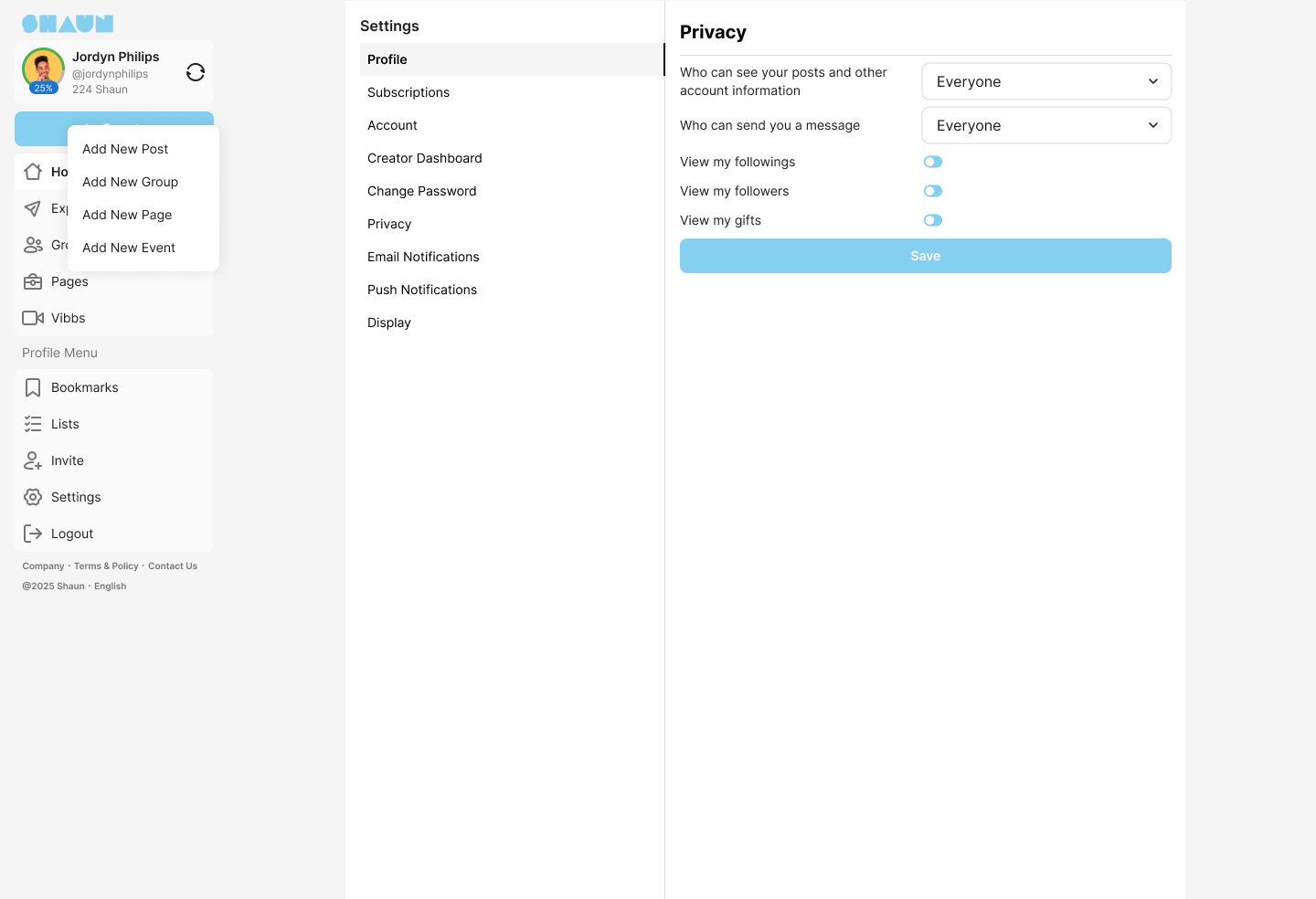Click the refresh icon beside Jordyn Philips
This screenshot has width=1316, height=899.
(x=195, y=72)
